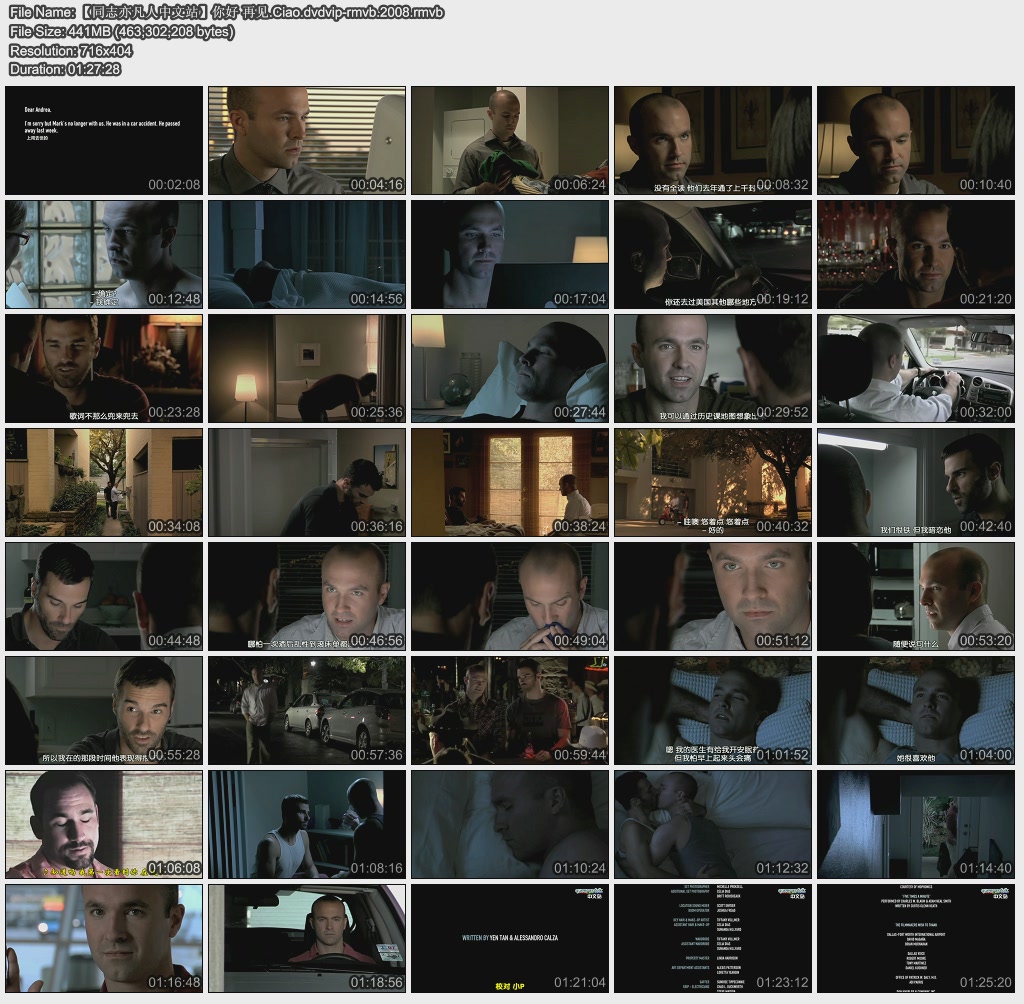Click the Duration 01:27:28 text
This screenshot has height=1004, width=1024.
(x=65, y=69)
